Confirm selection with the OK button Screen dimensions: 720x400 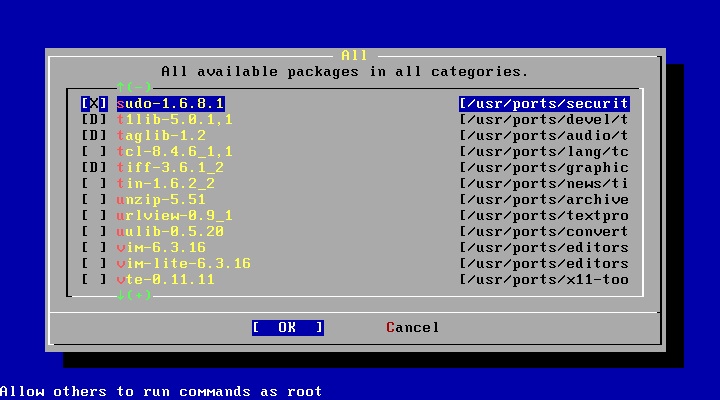pos(288,327)
